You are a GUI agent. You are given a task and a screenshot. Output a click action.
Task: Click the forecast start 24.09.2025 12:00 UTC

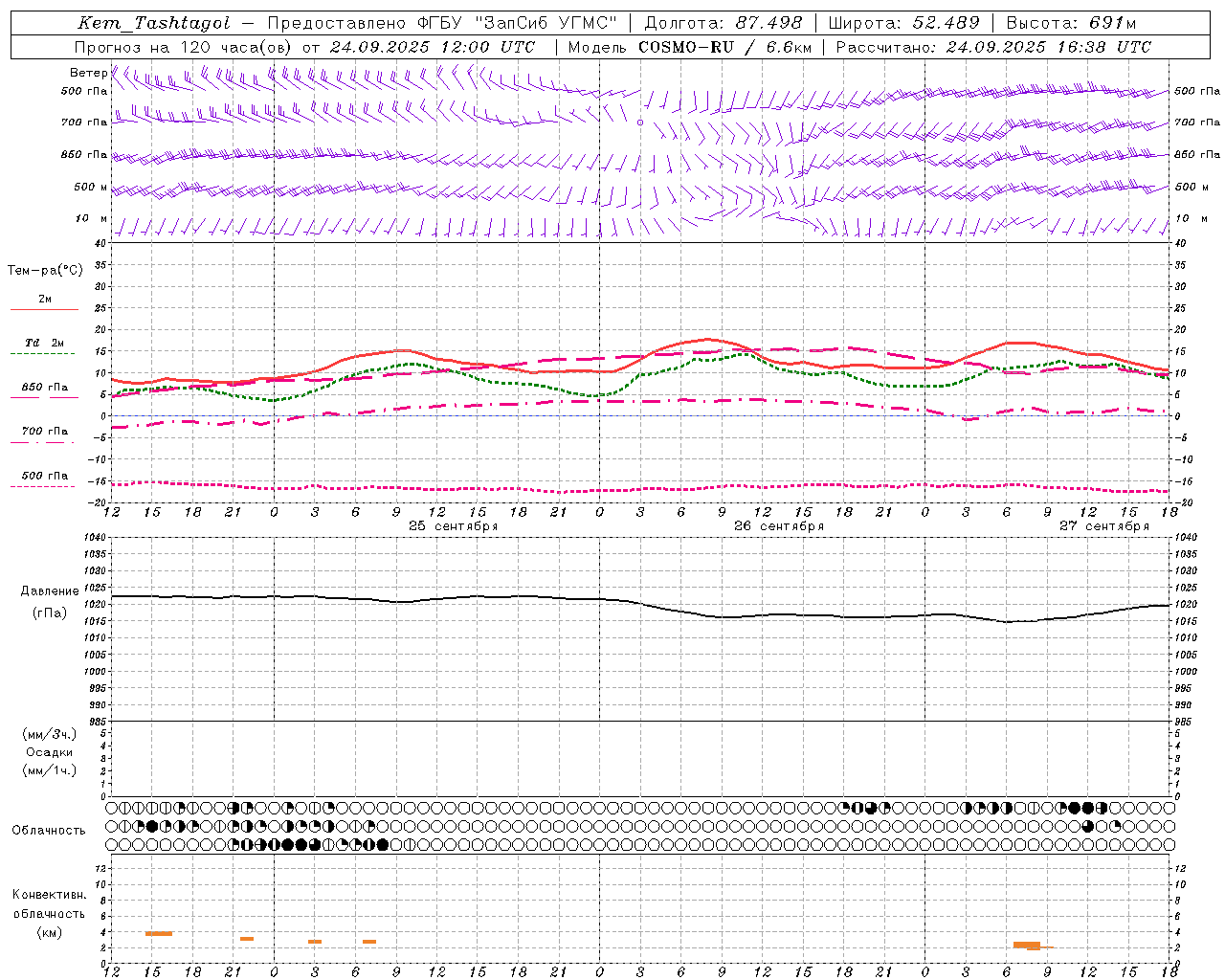(433, 47)
